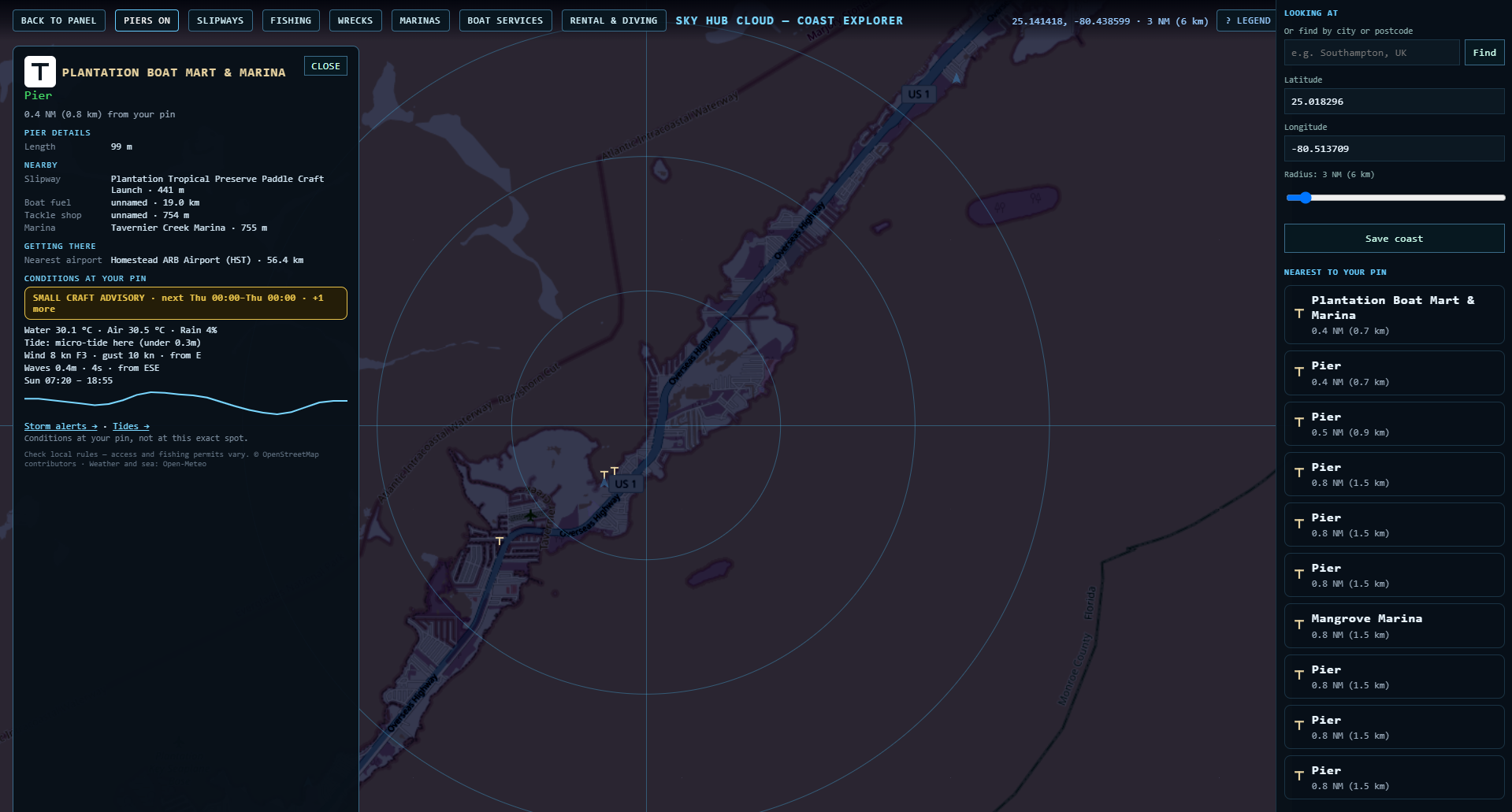1512x812 pixels.
Task: Open the Legend help button
Action: (1247, 20)
